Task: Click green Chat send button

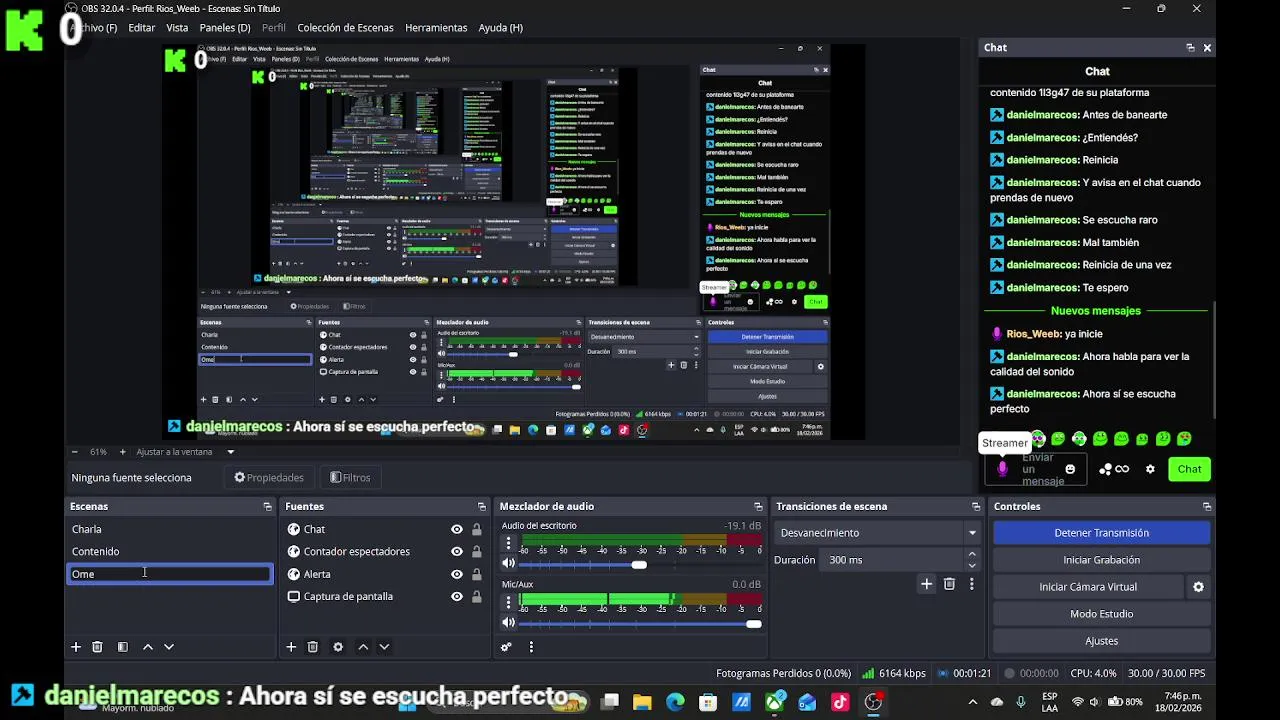Action: [1189, 469]
